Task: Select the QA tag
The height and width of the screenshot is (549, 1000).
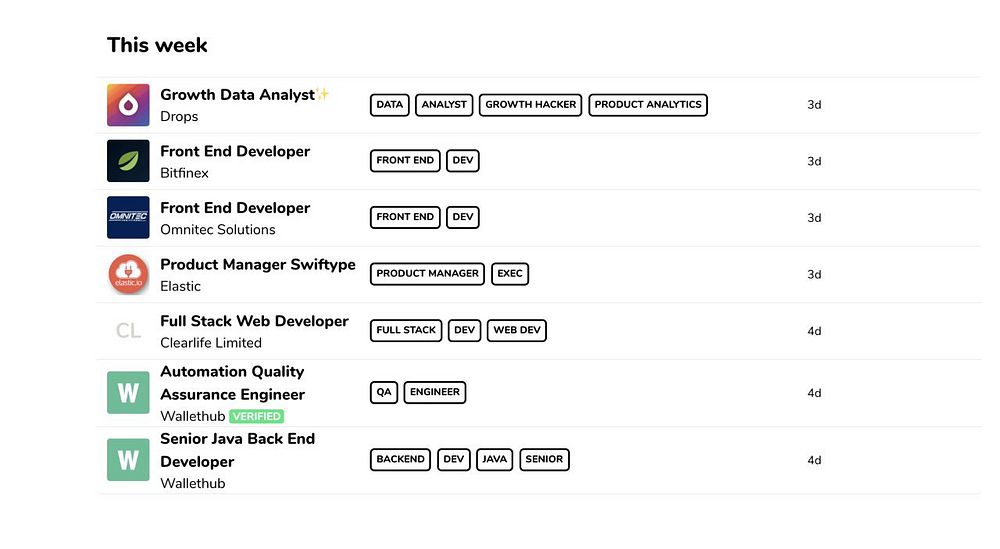Action: 384,392
